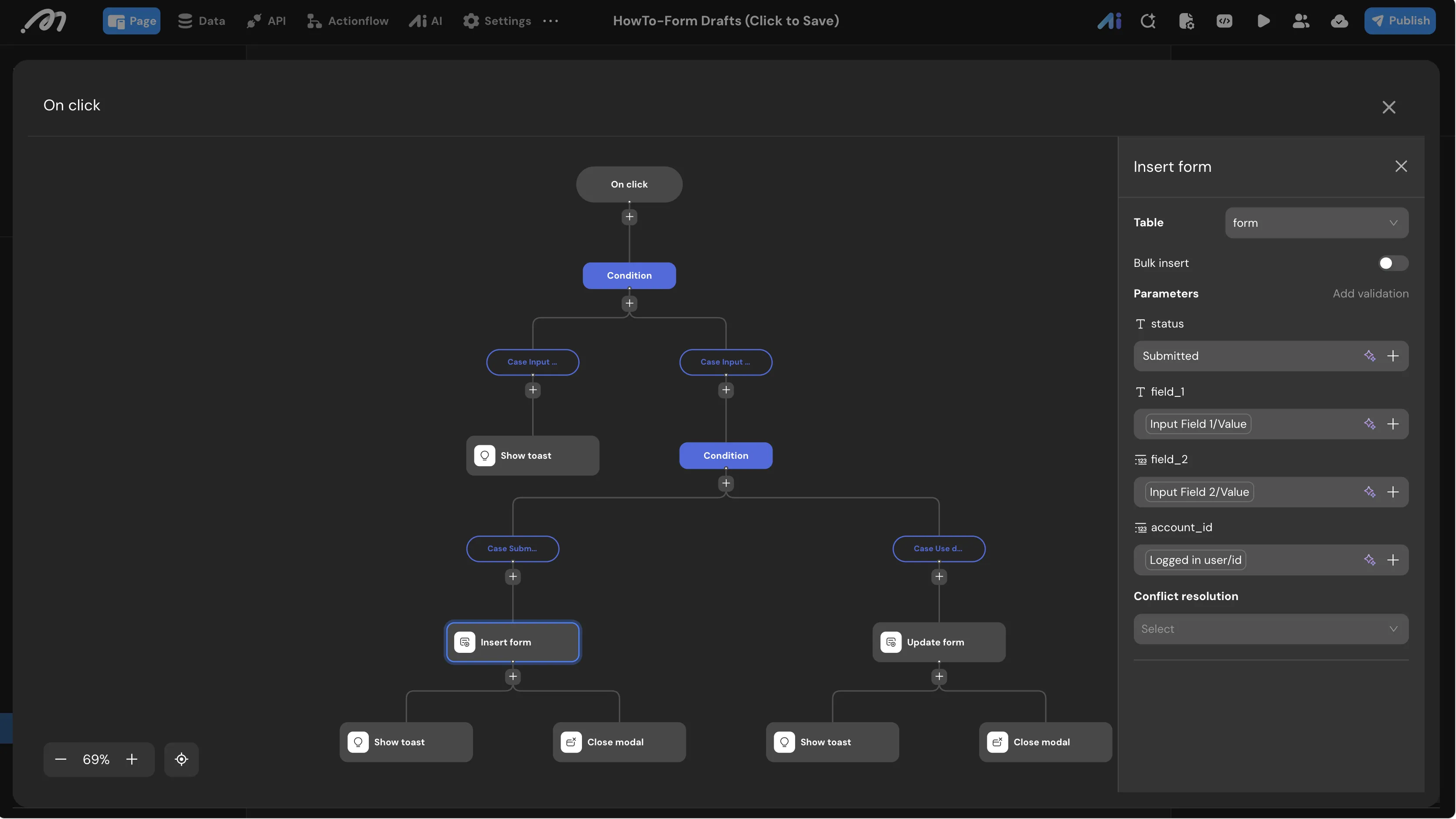Viewport: 1456px width, 819px height.
Task: Click the plus icon in field_1 value row
Action: pos(1393,423)
